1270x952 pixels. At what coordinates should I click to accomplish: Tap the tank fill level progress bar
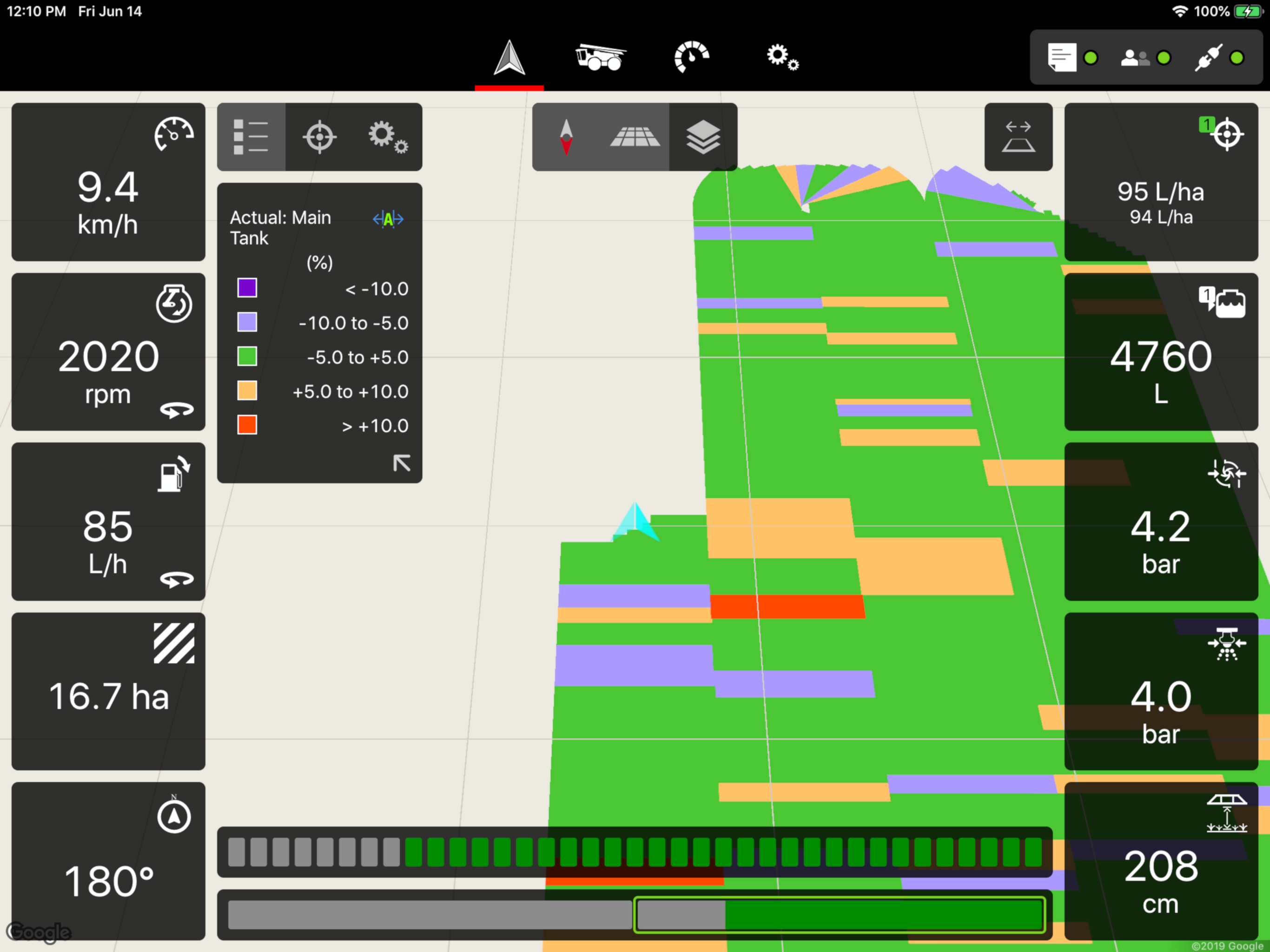635,914
